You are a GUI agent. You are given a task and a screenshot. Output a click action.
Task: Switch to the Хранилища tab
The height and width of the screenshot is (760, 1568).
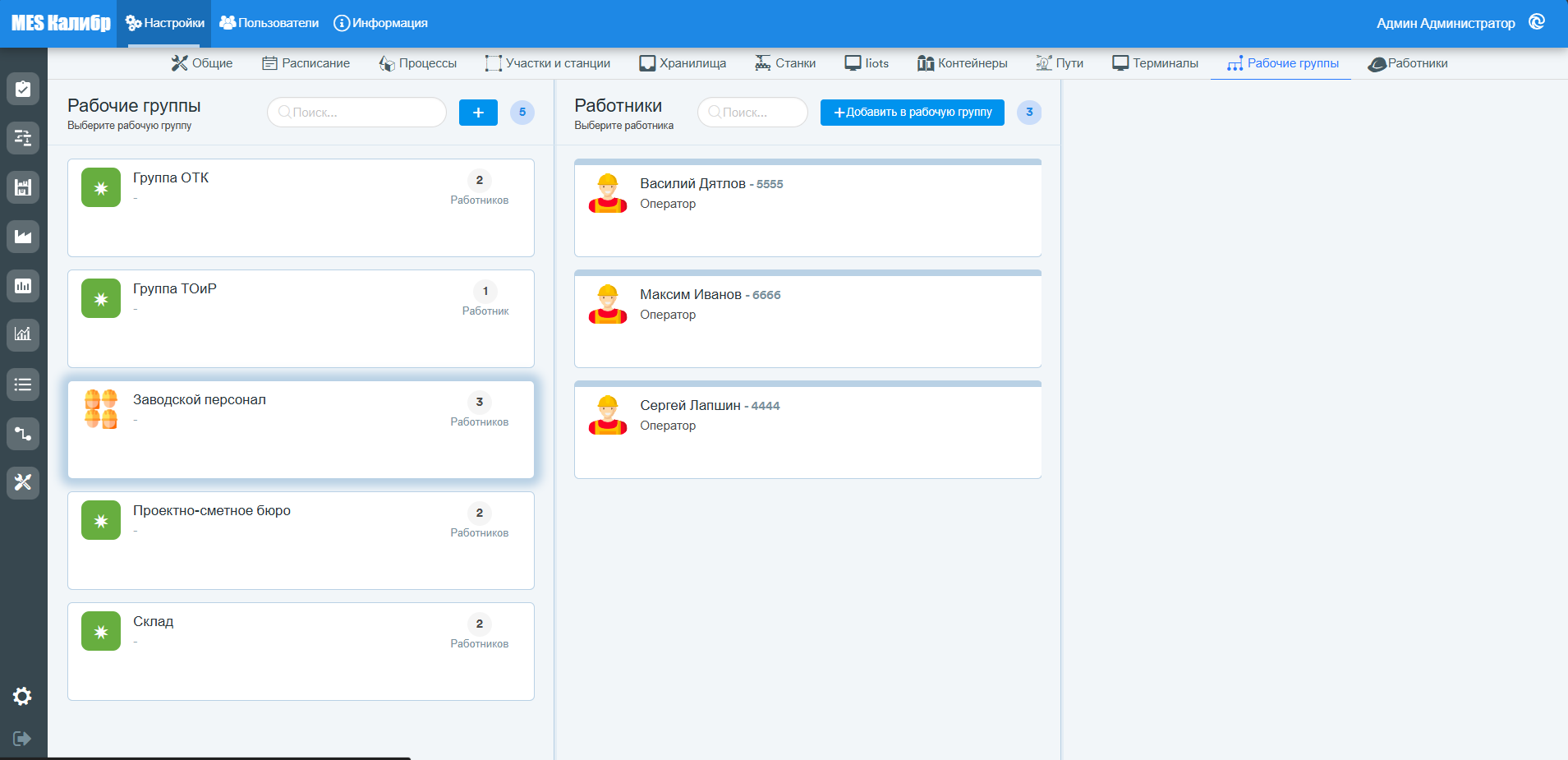(683, 63)
